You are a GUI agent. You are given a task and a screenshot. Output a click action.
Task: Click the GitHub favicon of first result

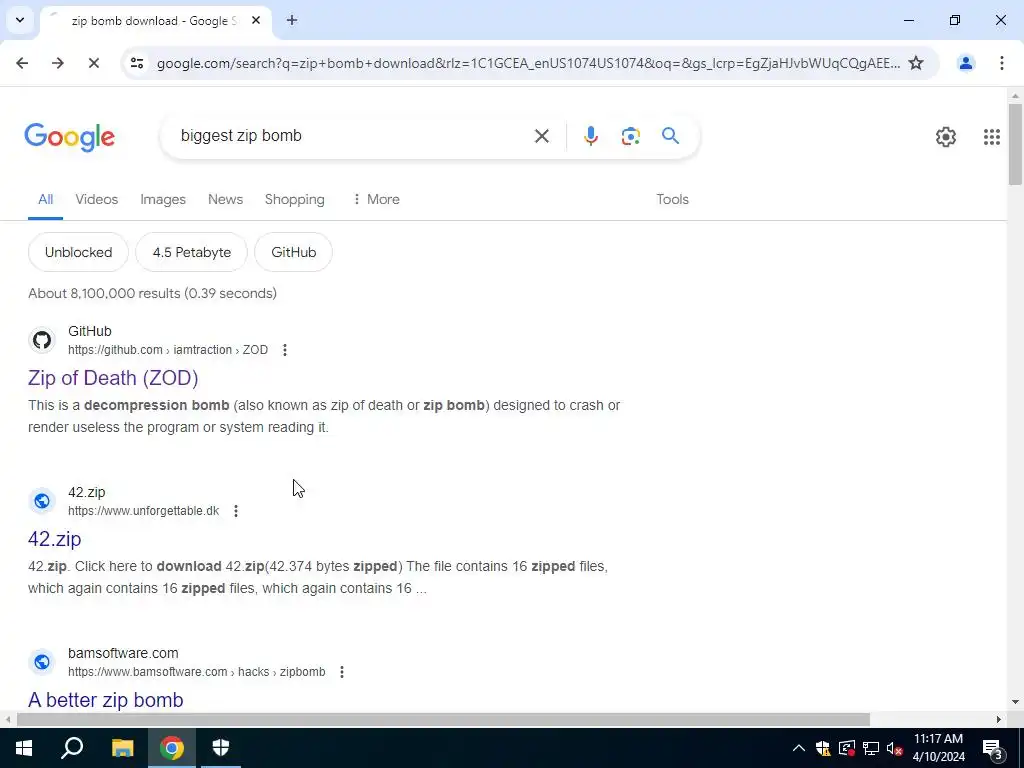tap(42, 340)
